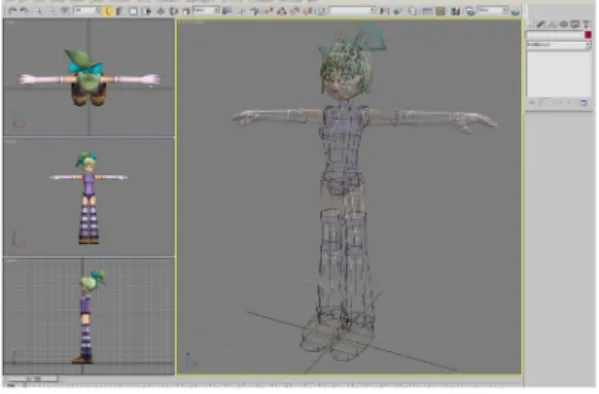
Task: Click the object name field in command panel
Action: [555, 35]
